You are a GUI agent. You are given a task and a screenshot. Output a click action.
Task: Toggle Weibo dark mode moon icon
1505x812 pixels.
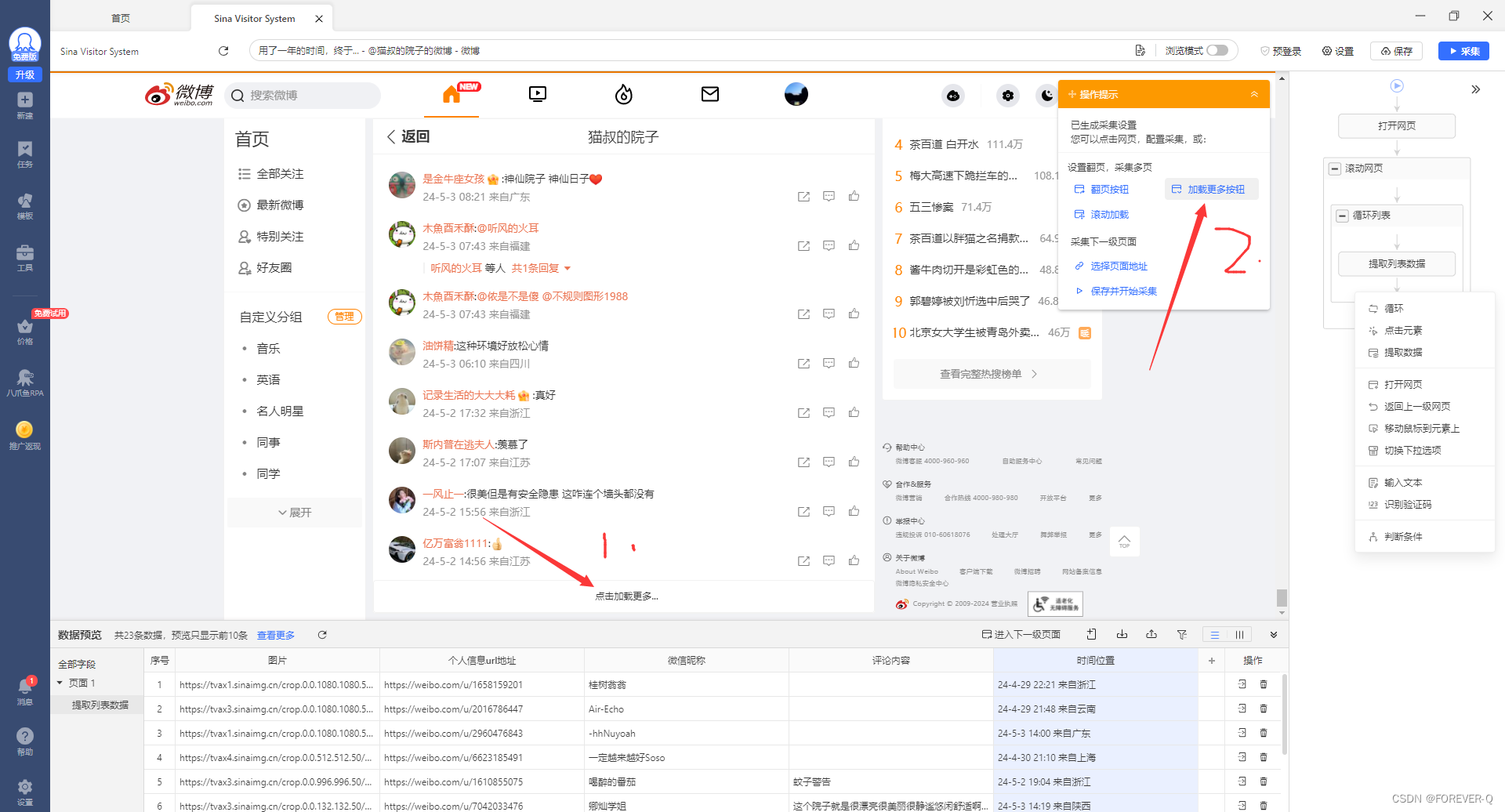pos(1047,96)
